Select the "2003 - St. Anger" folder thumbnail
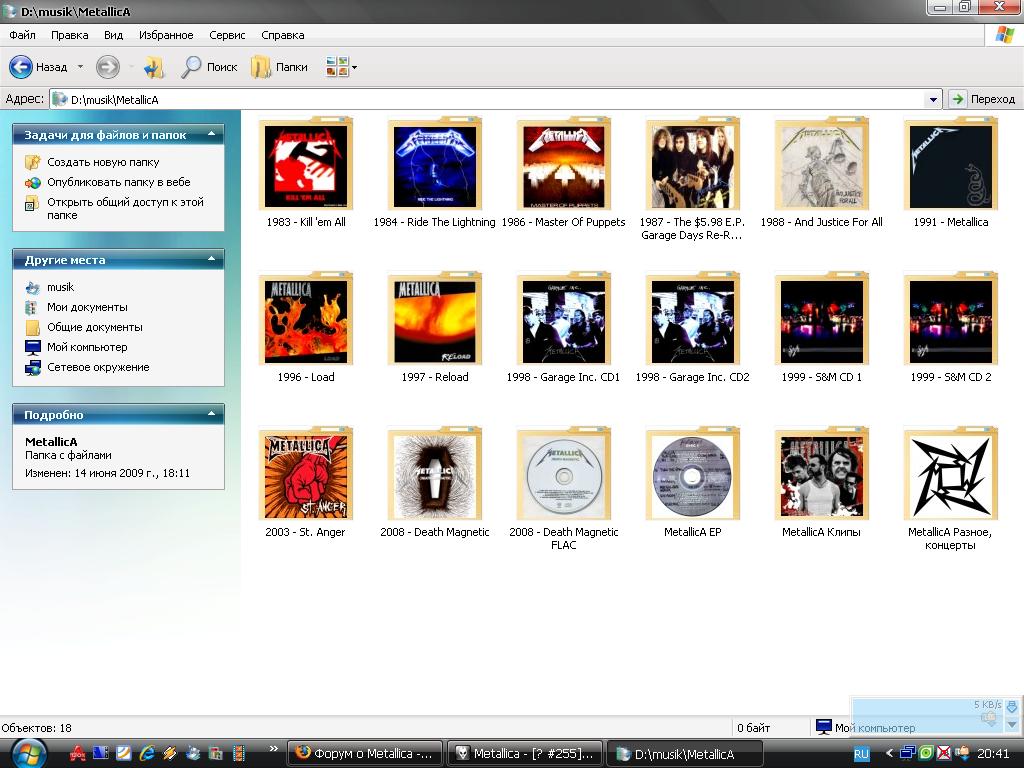The width and height of the screenshot is (1024, 768). [x=305, y=476]
